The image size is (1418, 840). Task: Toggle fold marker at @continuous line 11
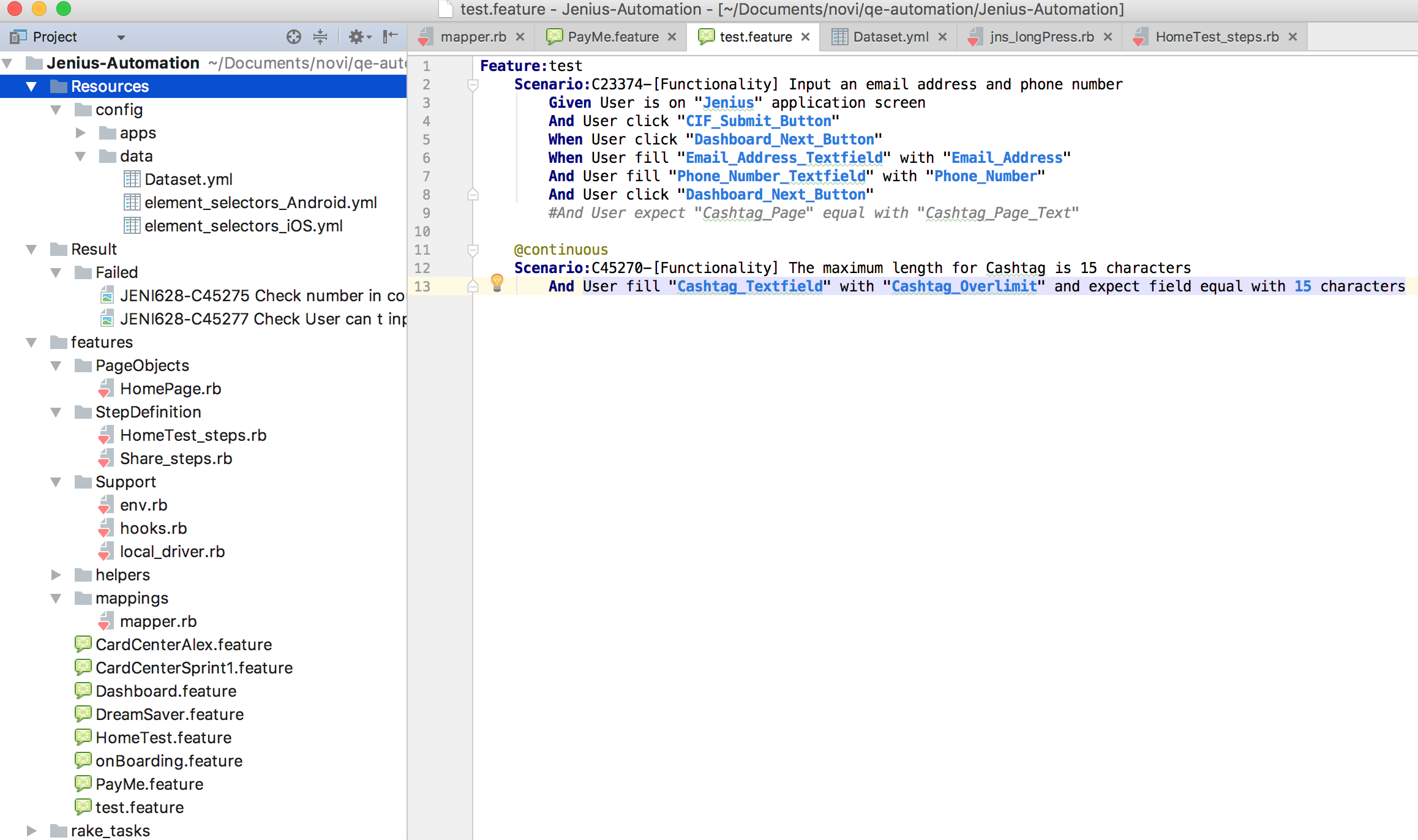pyautogui.click(x=473, y=250)
